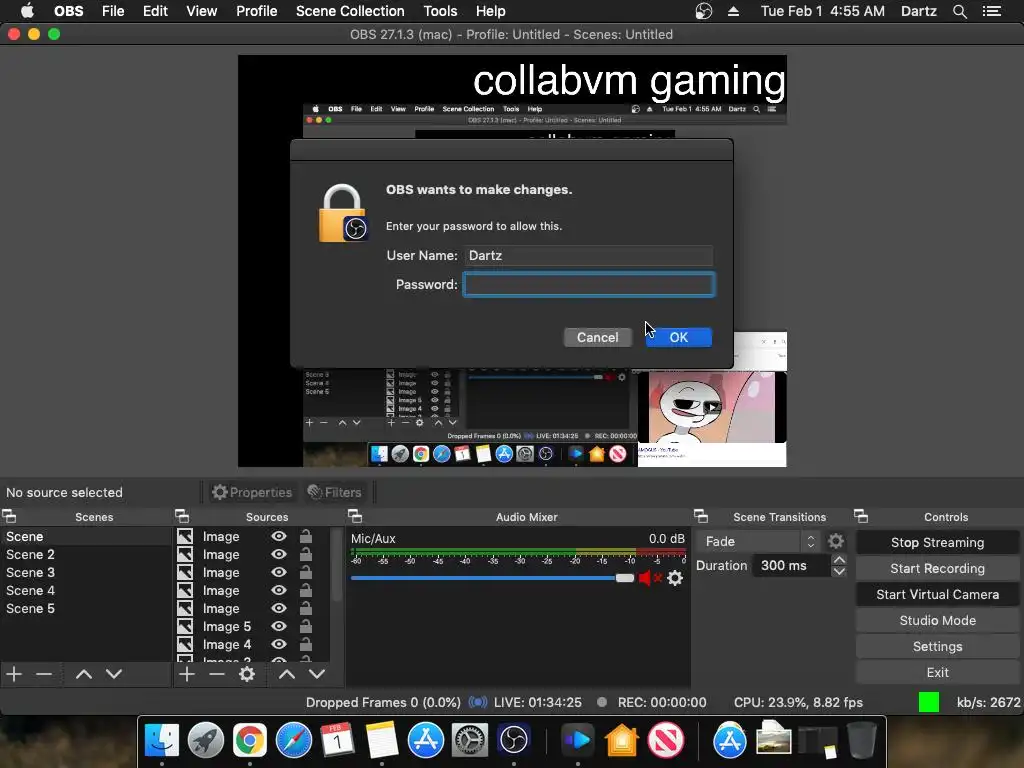Click OK in the password dialog
This screenshot has width=1024, height=768.
pyautogui.click(x=679, y=337)
